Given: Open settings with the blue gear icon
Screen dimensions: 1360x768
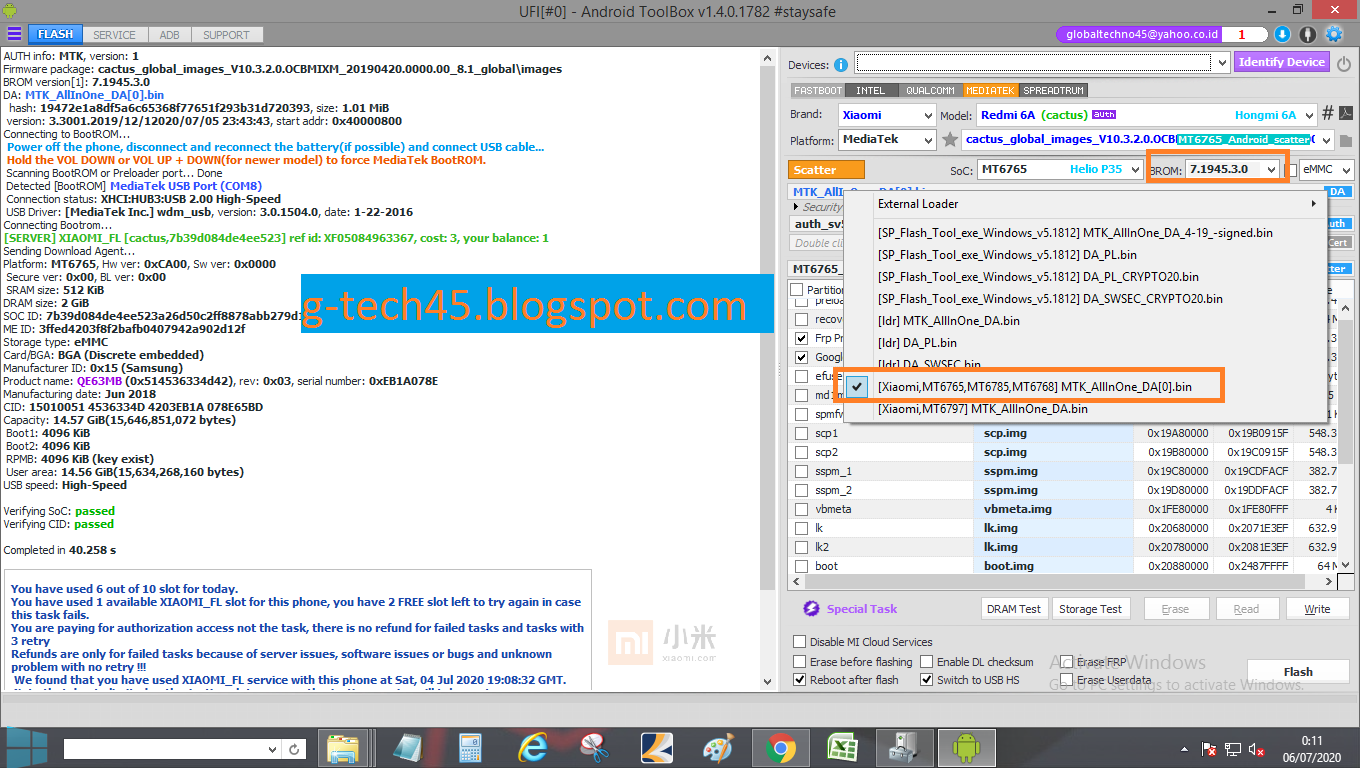Looking at the screenshot, I should 1334,34.
